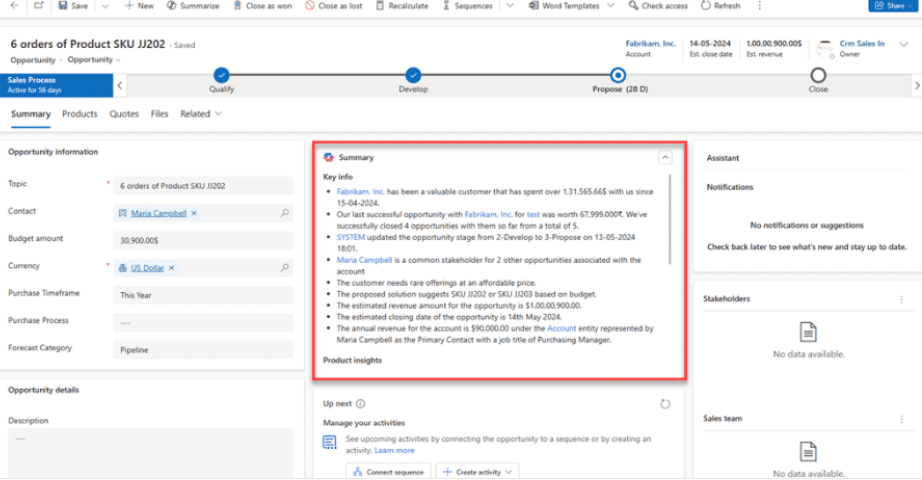922x480 pixels.
Task: Edit the Topic field
Action: point(203,186)
